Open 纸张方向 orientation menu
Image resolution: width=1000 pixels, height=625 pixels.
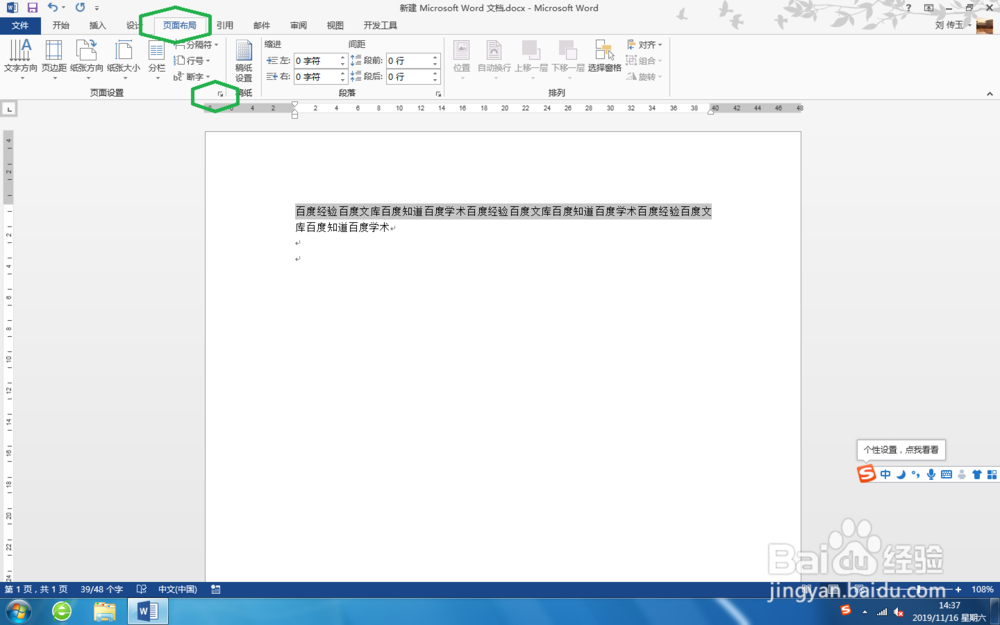click(87, 59)
